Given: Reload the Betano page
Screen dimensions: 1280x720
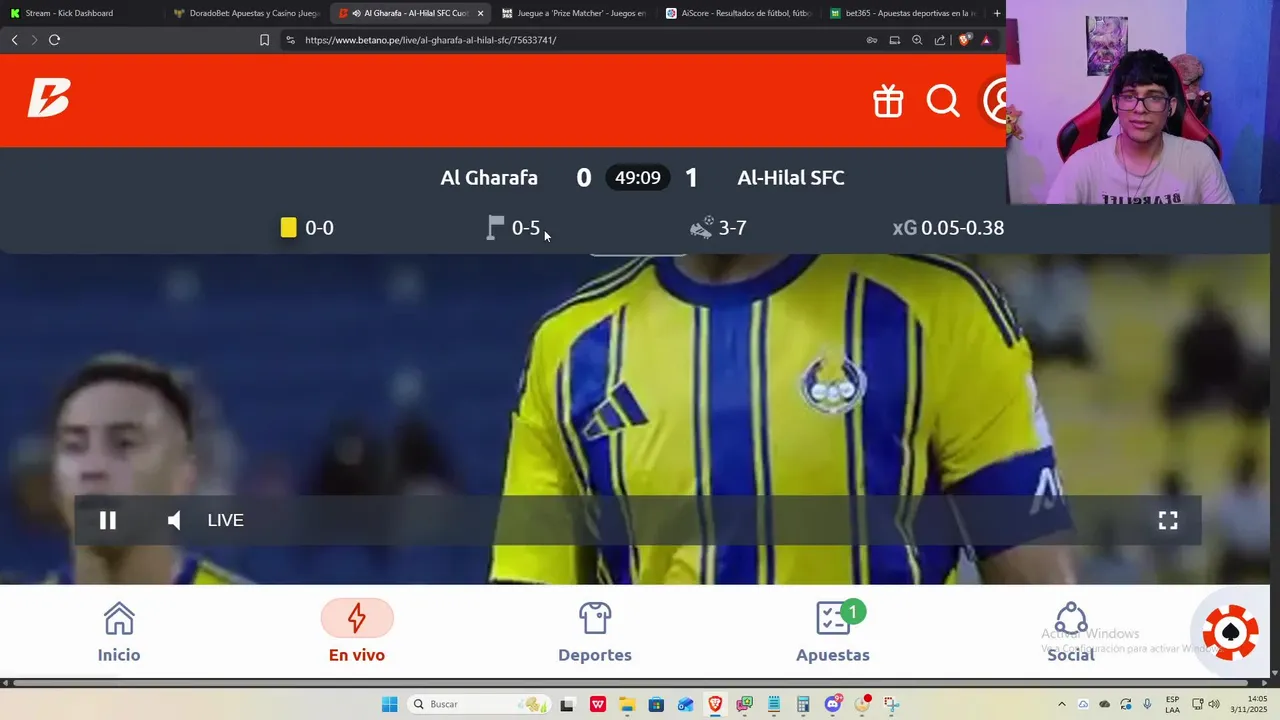Looking at the screenshot, I should (54, 40).
